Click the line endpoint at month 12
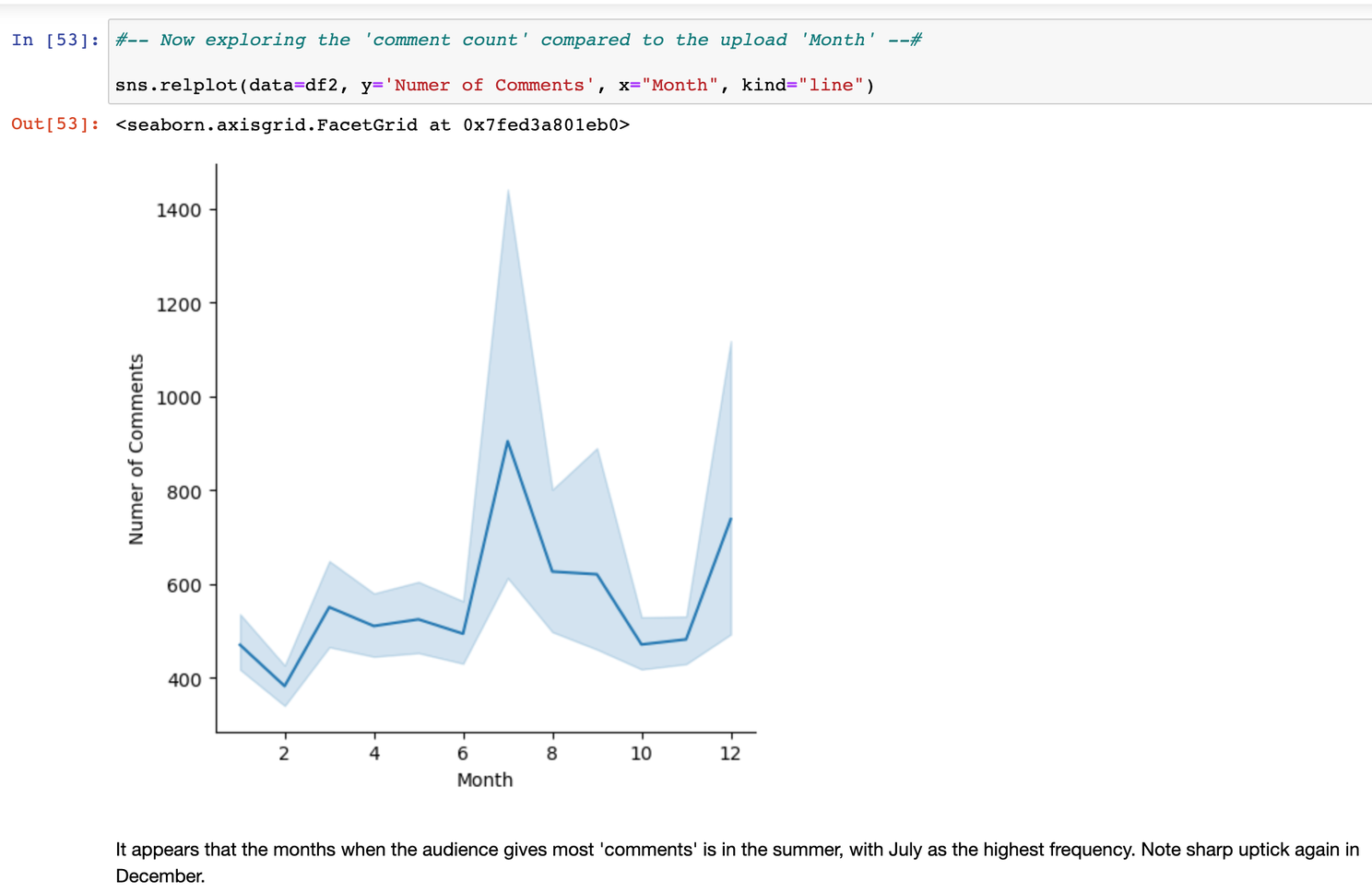This screenshot has height=893, width=1372. pos(731,519)
